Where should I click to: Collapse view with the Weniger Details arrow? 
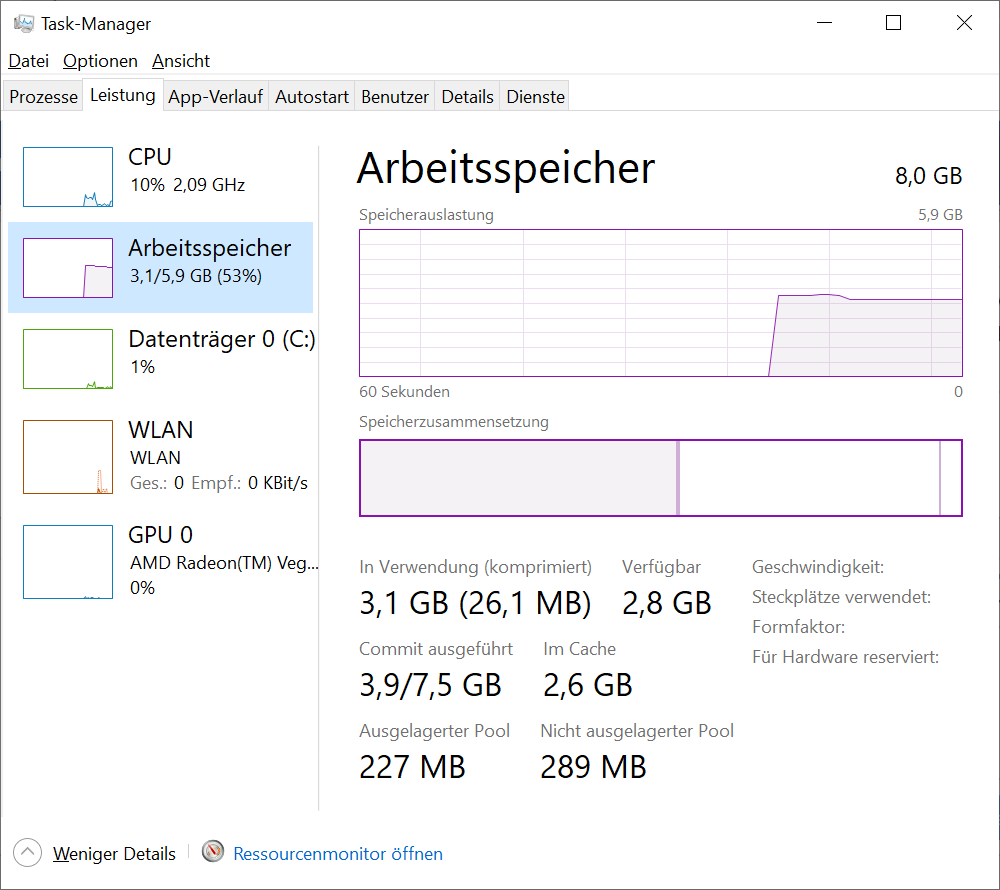(x=28, y=853)
